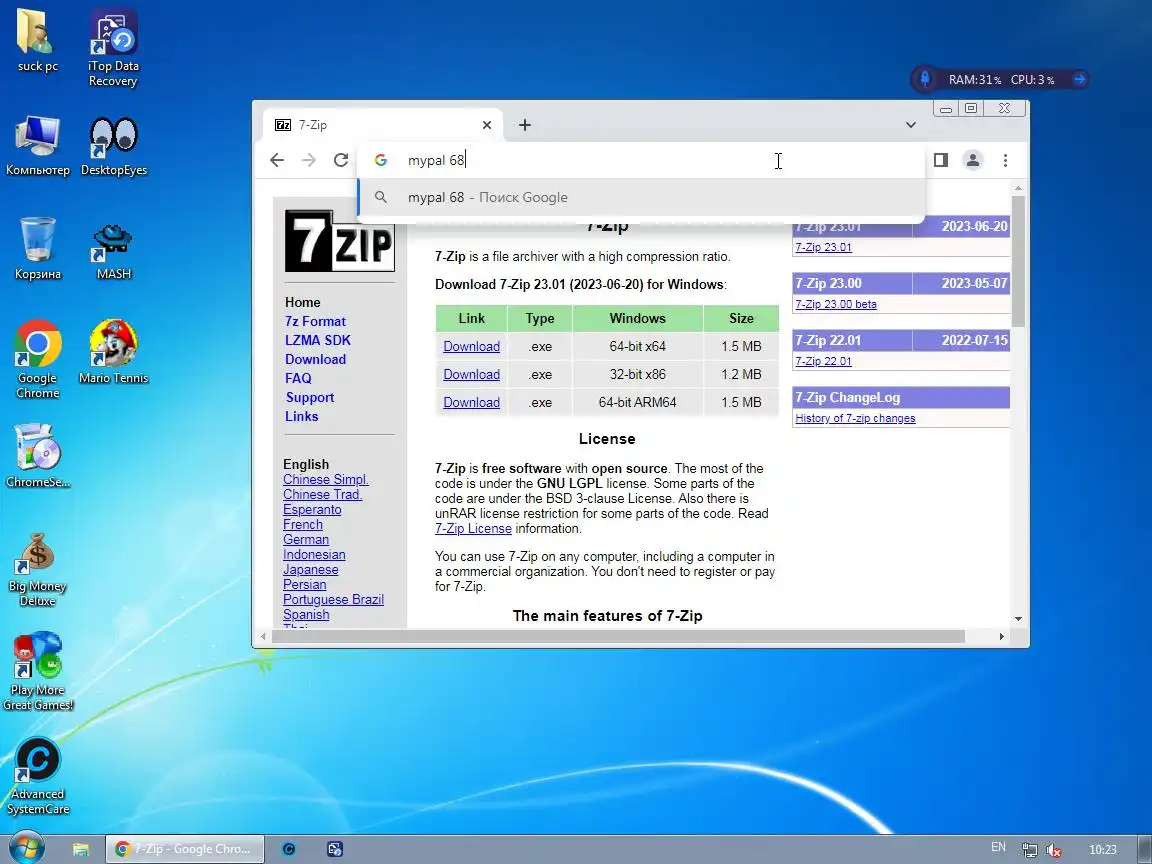The width and height of the screenshot is (1152, 864).
Task: Open iTop Data Recovery taskbar icon
Action: [x=334, y=849]
